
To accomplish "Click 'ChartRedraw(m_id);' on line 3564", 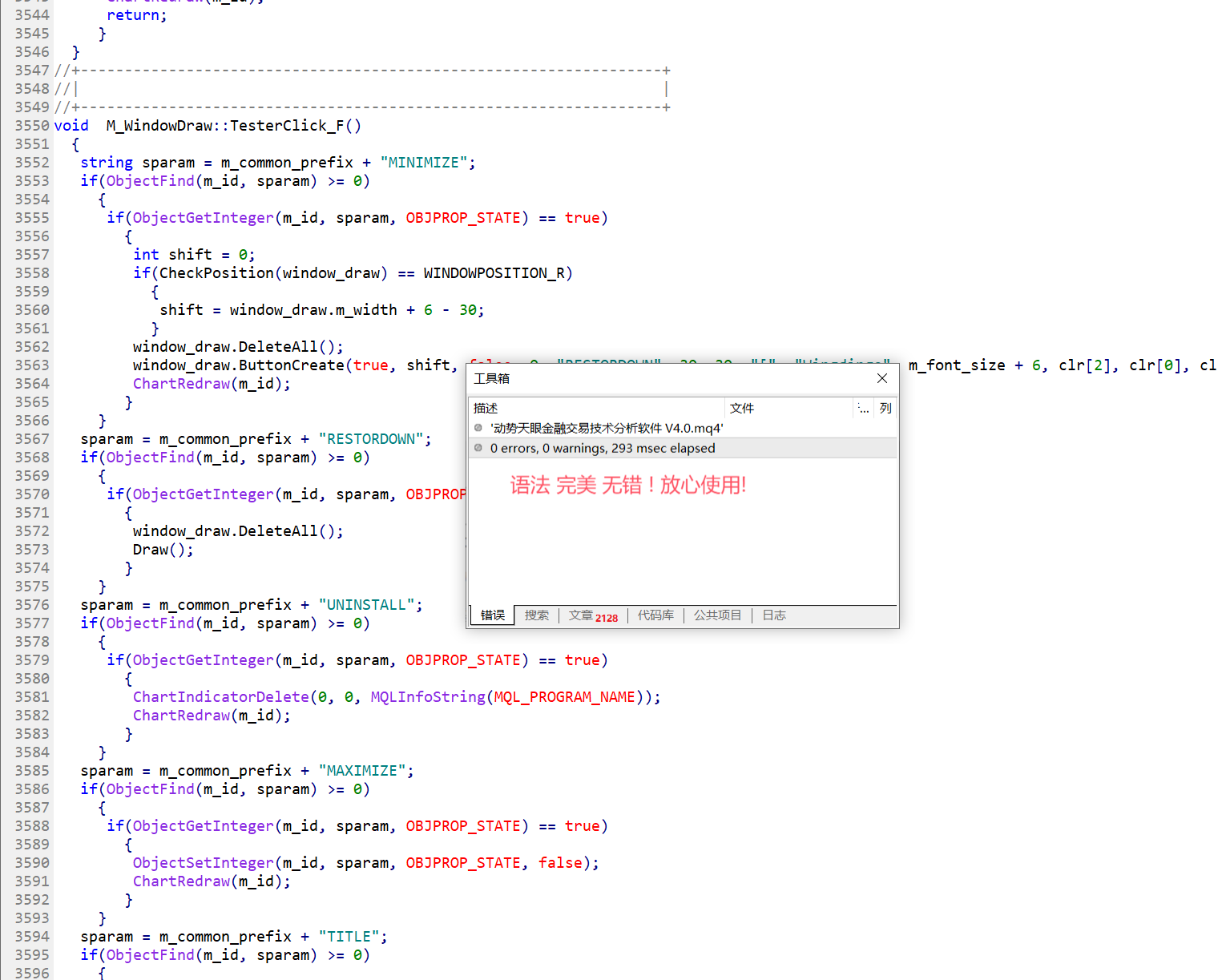I will tap(212, 384).
